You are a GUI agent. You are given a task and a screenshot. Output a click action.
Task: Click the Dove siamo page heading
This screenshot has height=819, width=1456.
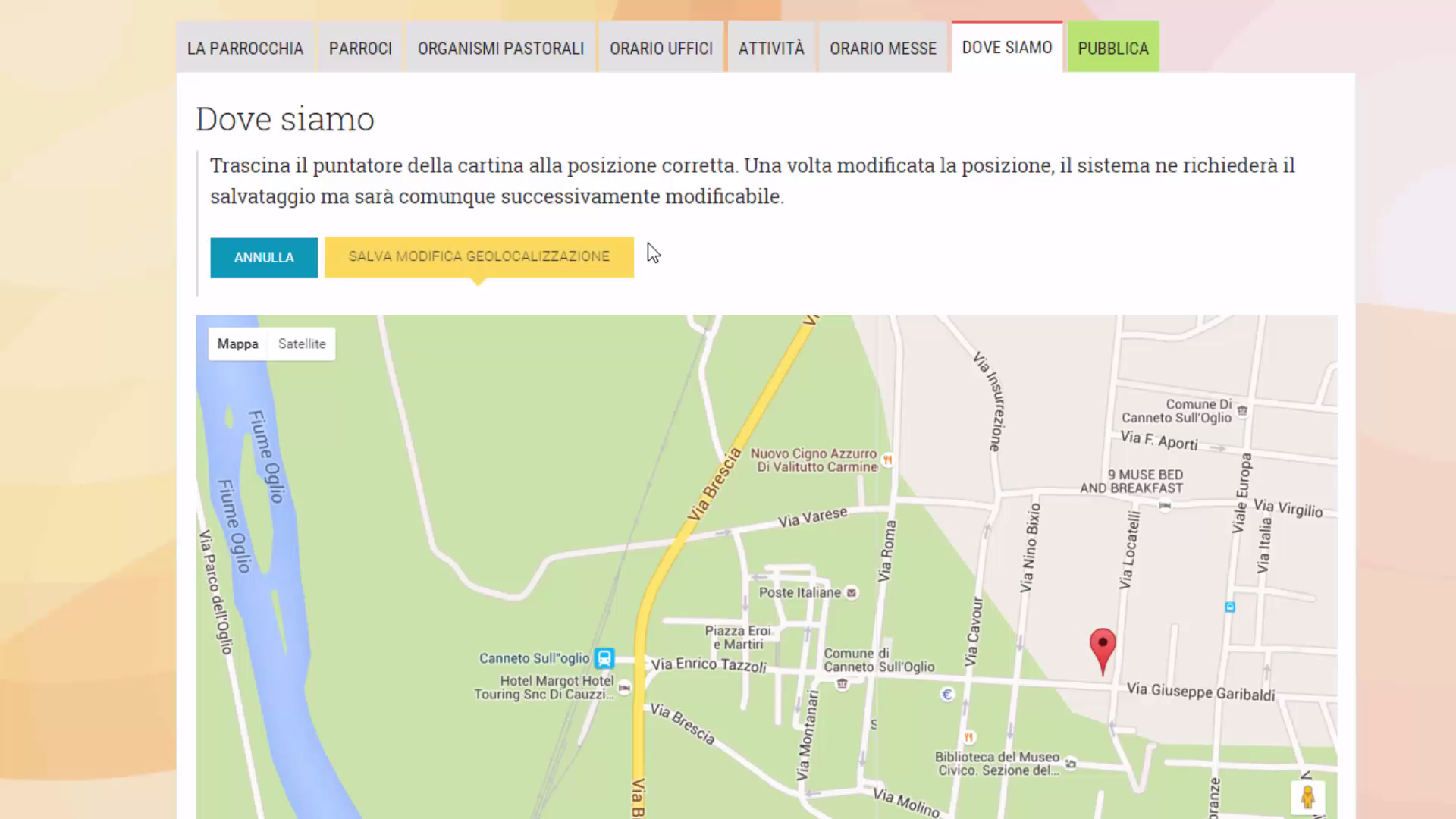click(285, 119)
